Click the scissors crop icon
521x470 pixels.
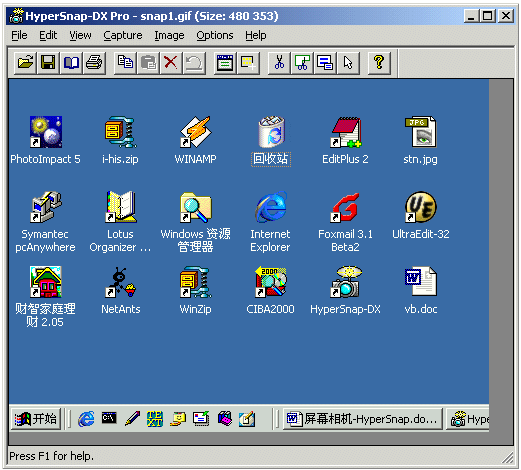[x=279, y=62]
